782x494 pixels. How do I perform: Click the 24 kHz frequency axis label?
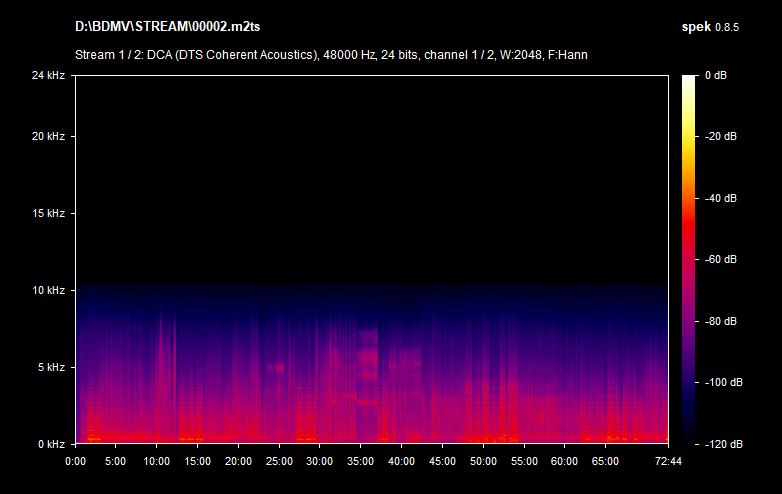(x=47, y=75)
